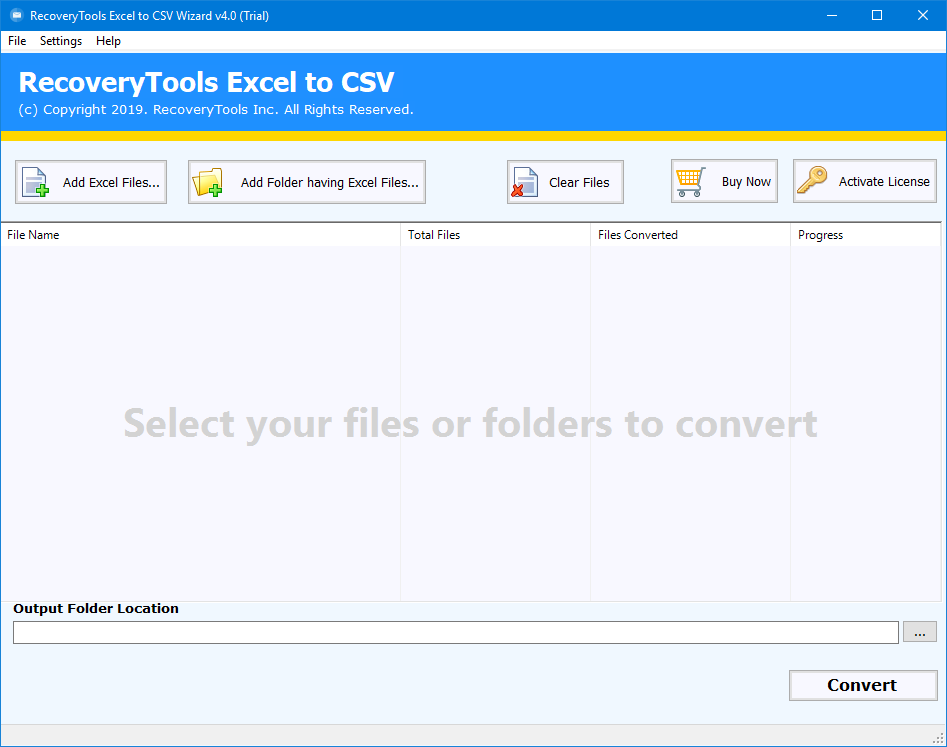Click the app icon in the title bar
Image resolution: width=947 pixels, height=747 pixels.
pos(16,15)
